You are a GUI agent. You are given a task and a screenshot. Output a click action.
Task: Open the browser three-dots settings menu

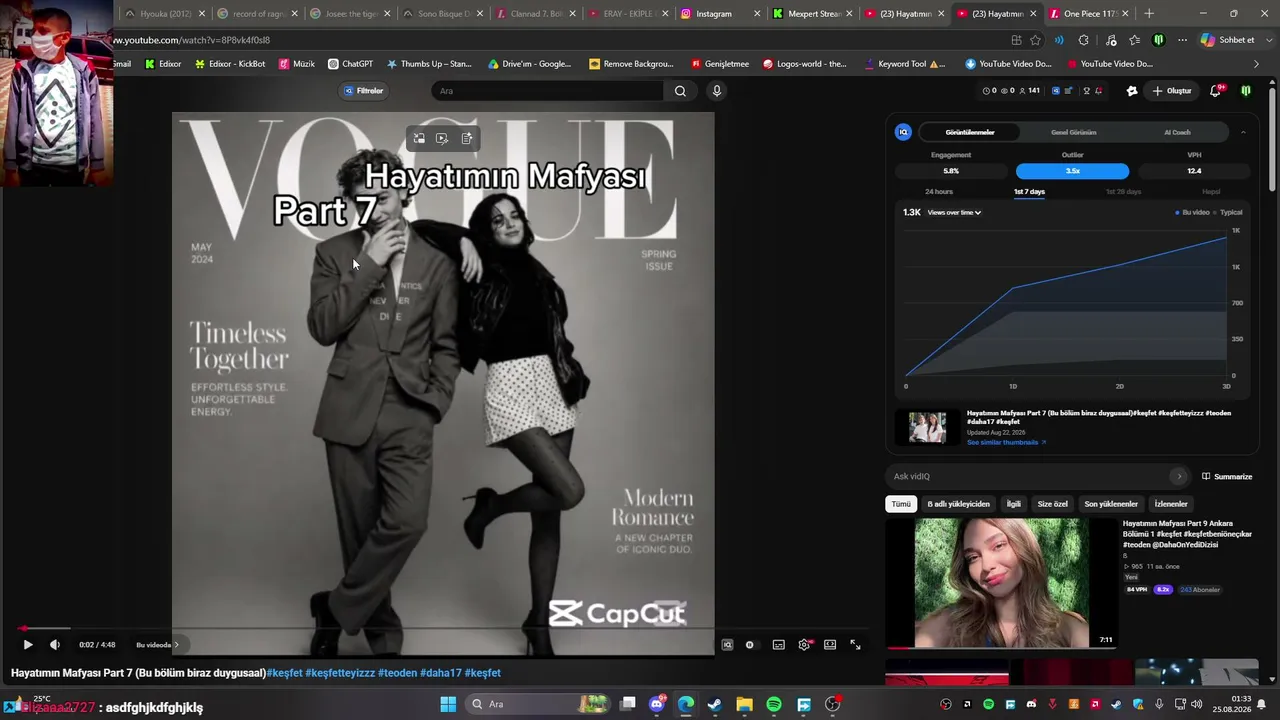point(1182,40)
